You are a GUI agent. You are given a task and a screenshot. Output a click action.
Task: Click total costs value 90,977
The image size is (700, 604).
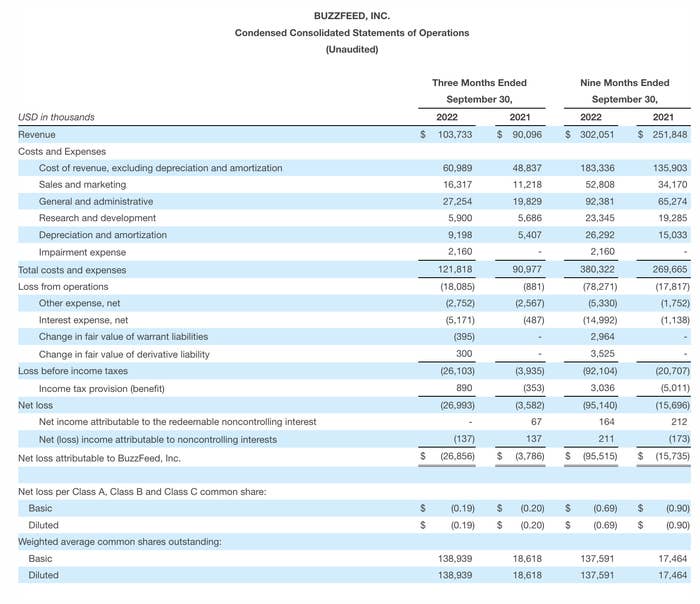pyautogui.click(x=527, y=269)
